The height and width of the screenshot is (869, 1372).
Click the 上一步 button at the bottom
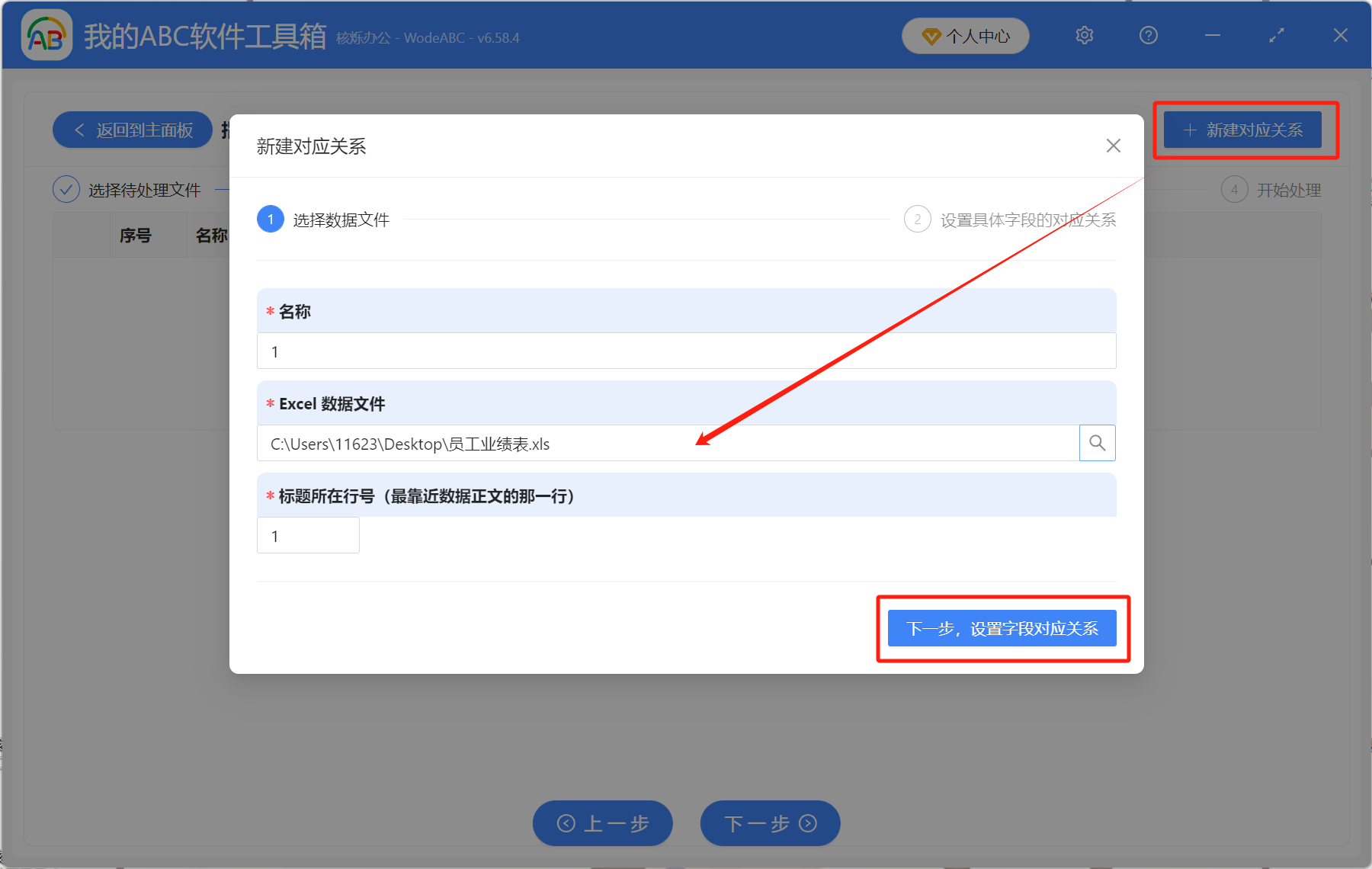pos(602,823)
